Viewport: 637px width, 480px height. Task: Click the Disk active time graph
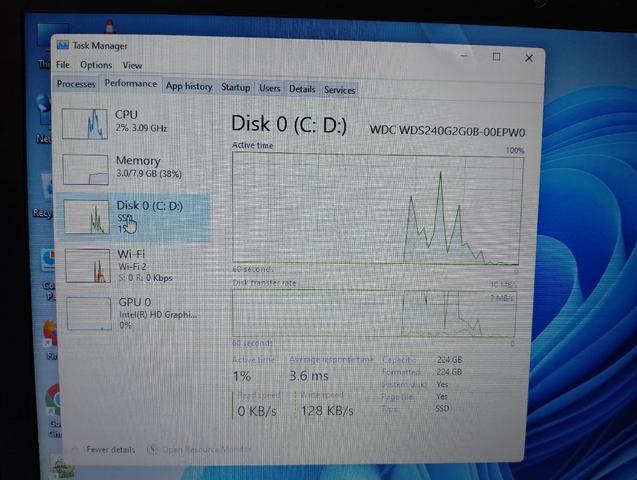click(377, 208)
